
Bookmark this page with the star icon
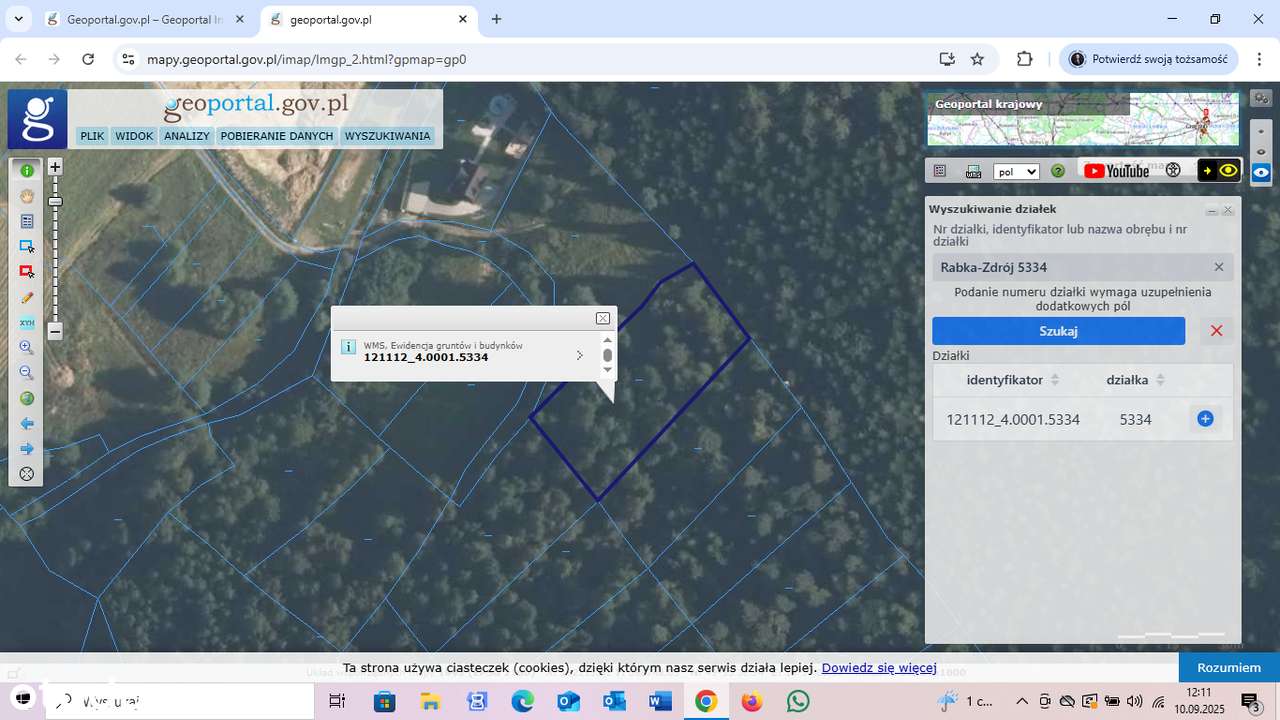(978, 59)
